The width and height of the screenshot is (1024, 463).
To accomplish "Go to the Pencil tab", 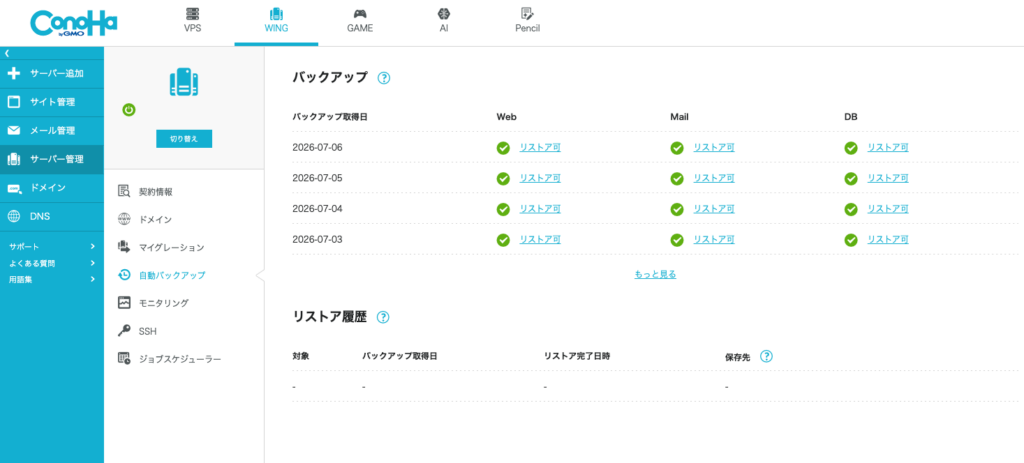I will coord(527,22).
